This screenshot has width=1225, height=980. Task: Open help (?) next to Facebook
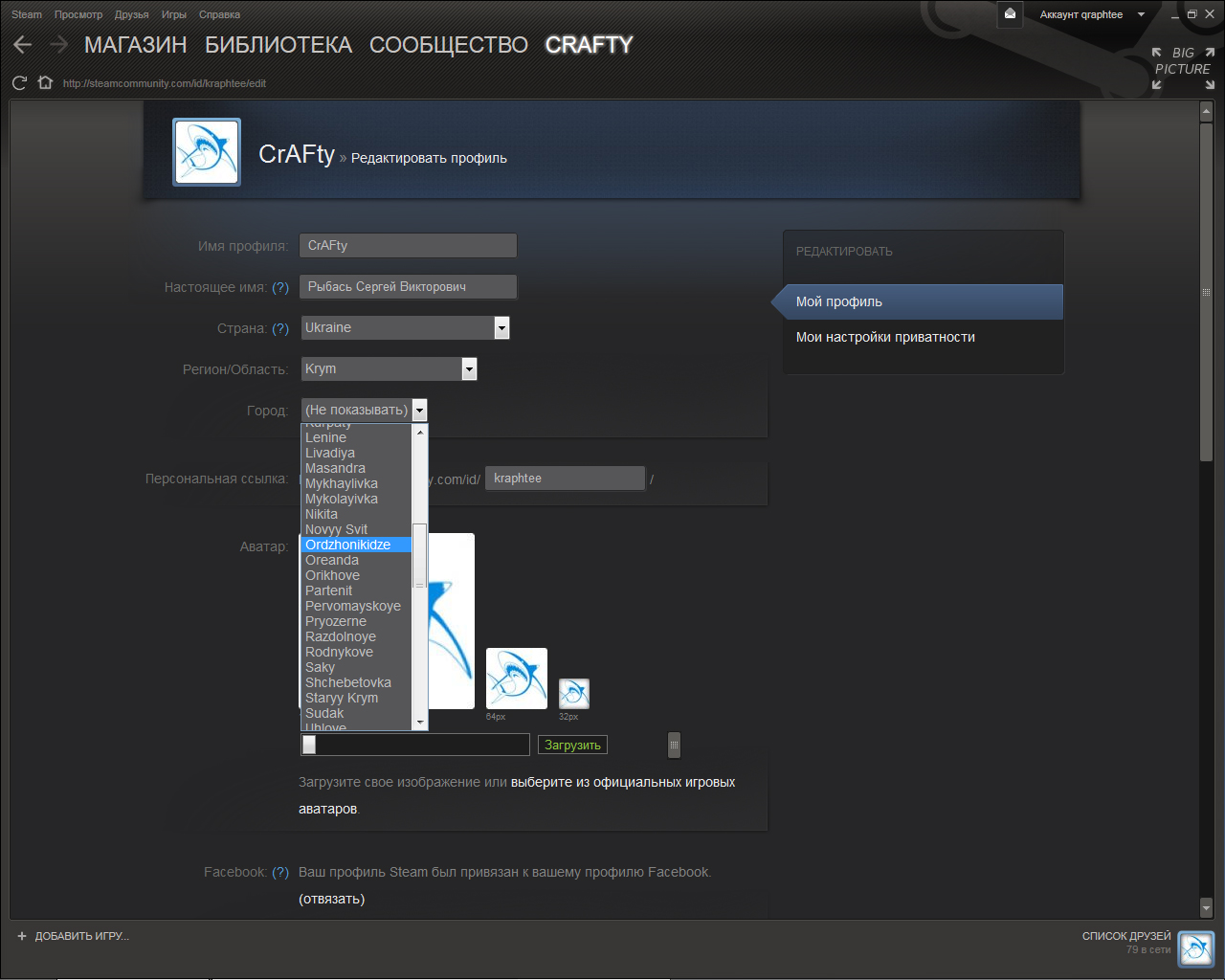tap(280, 872)
